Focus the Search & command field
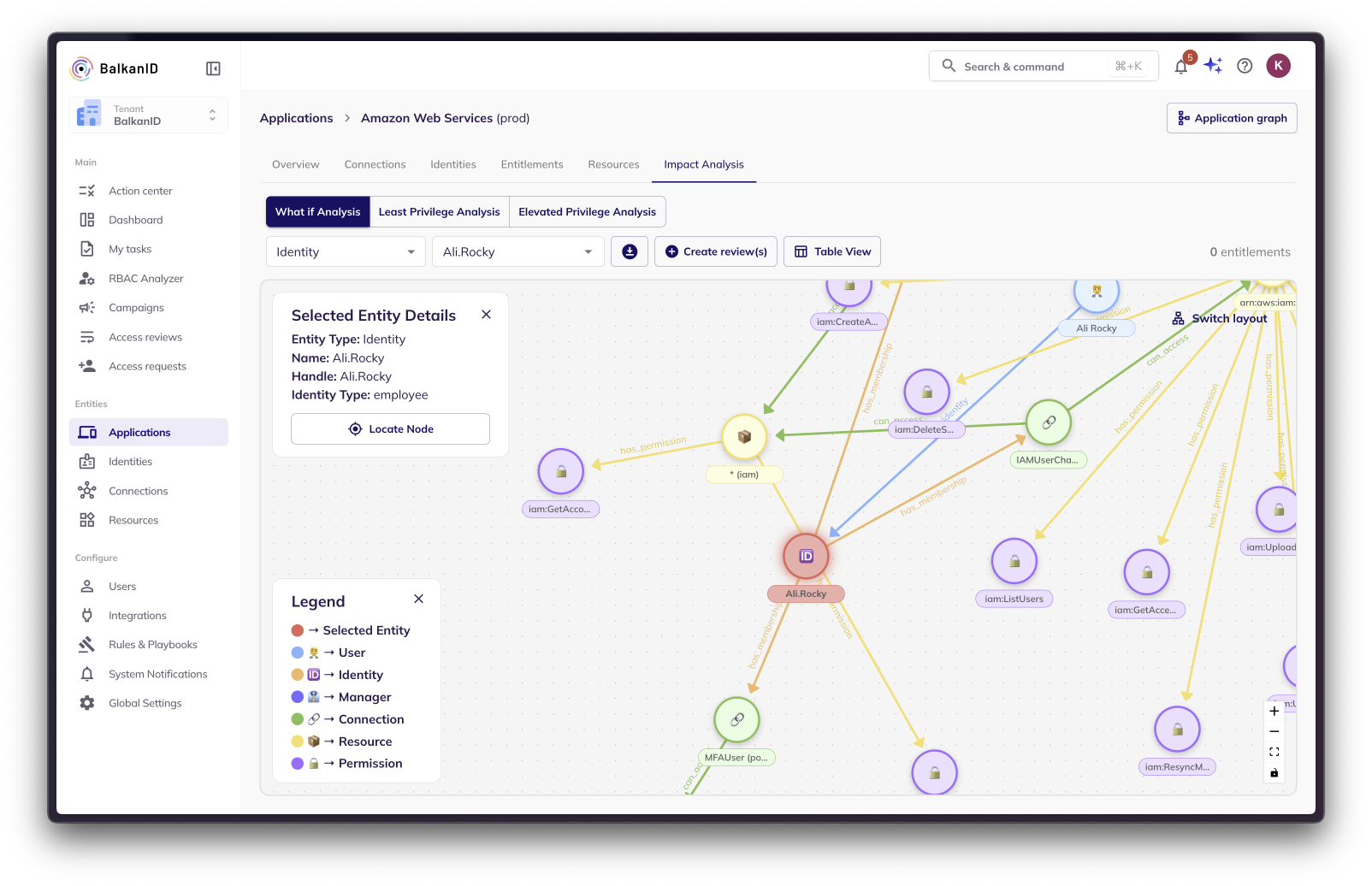1372x886 pixels. (x=1044, y=66)
